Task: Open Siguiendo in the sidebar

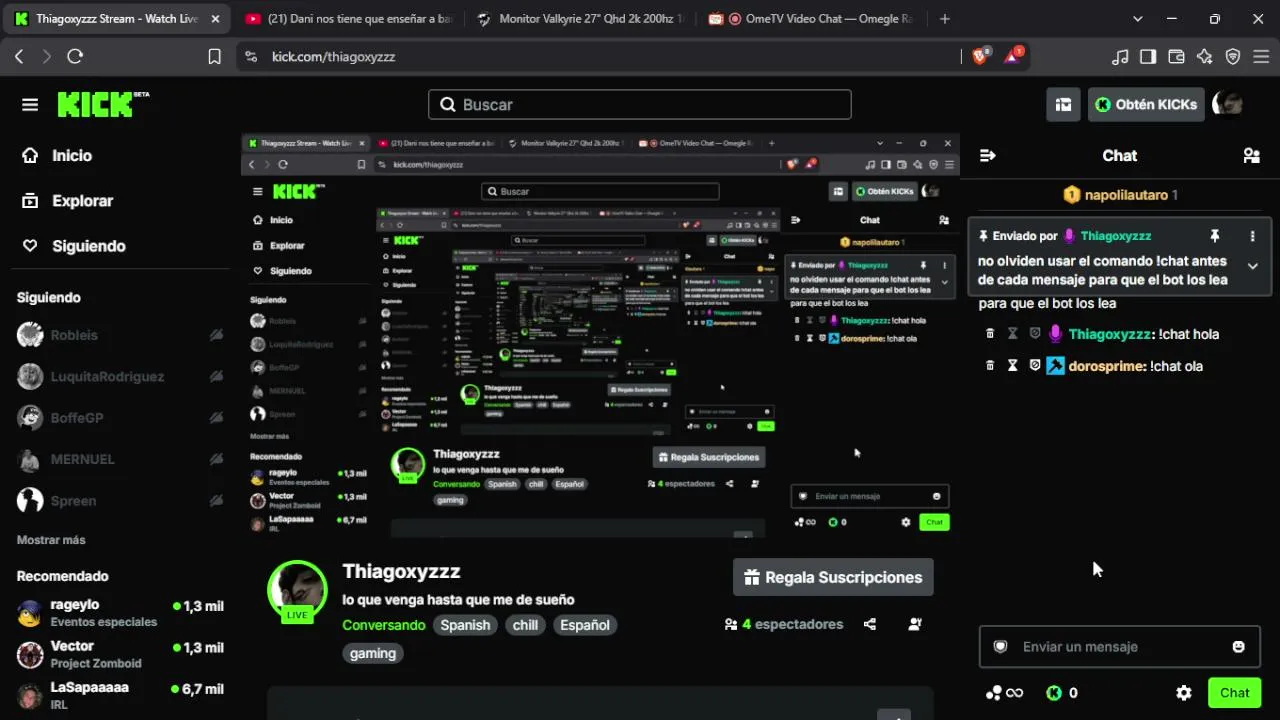Action: tap(75, 246)
